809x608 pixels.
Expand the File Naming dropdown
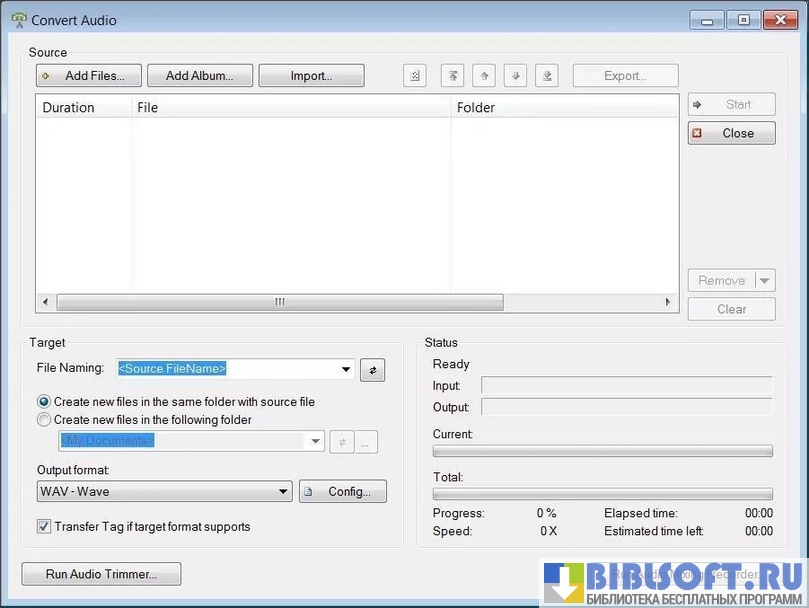[x=346, y=369]
